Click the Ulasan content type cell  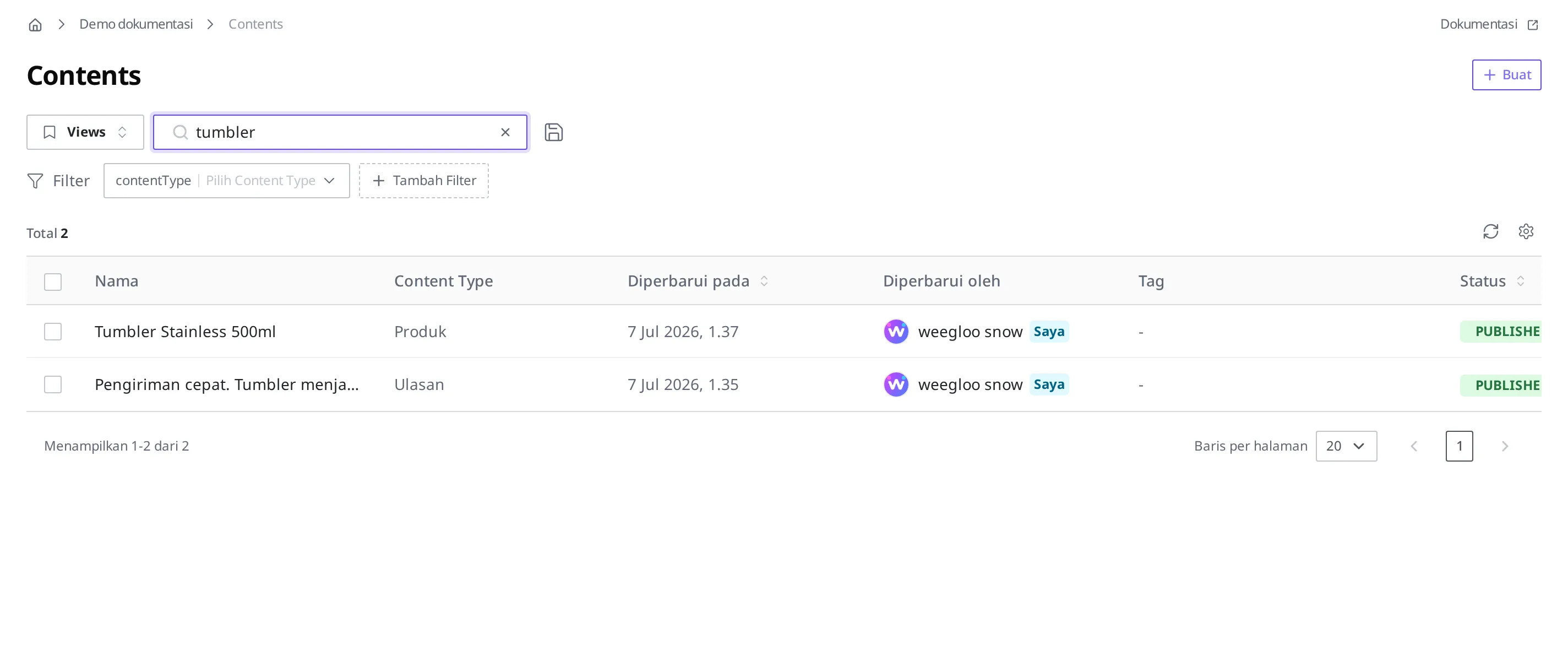[419, 384]
